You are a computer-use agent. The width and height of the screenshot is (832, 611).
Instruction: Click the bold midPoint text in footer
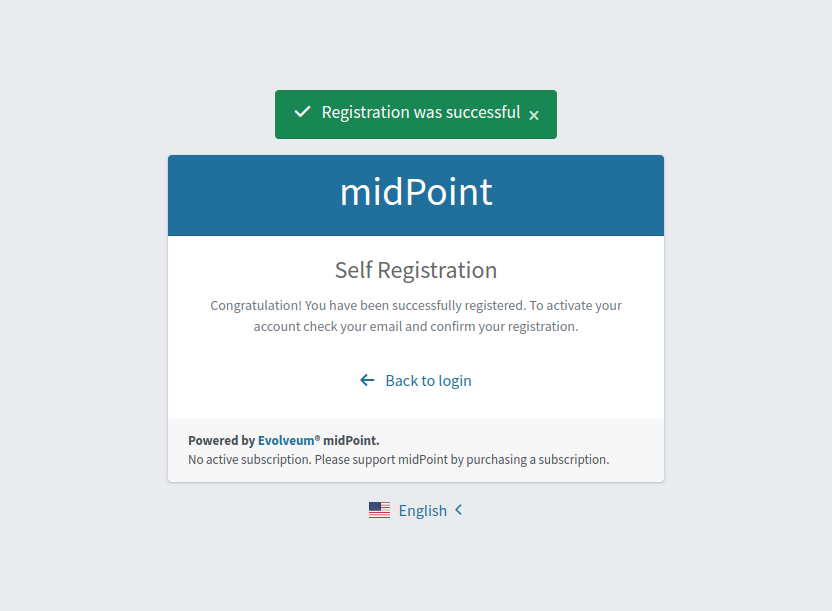351,440
